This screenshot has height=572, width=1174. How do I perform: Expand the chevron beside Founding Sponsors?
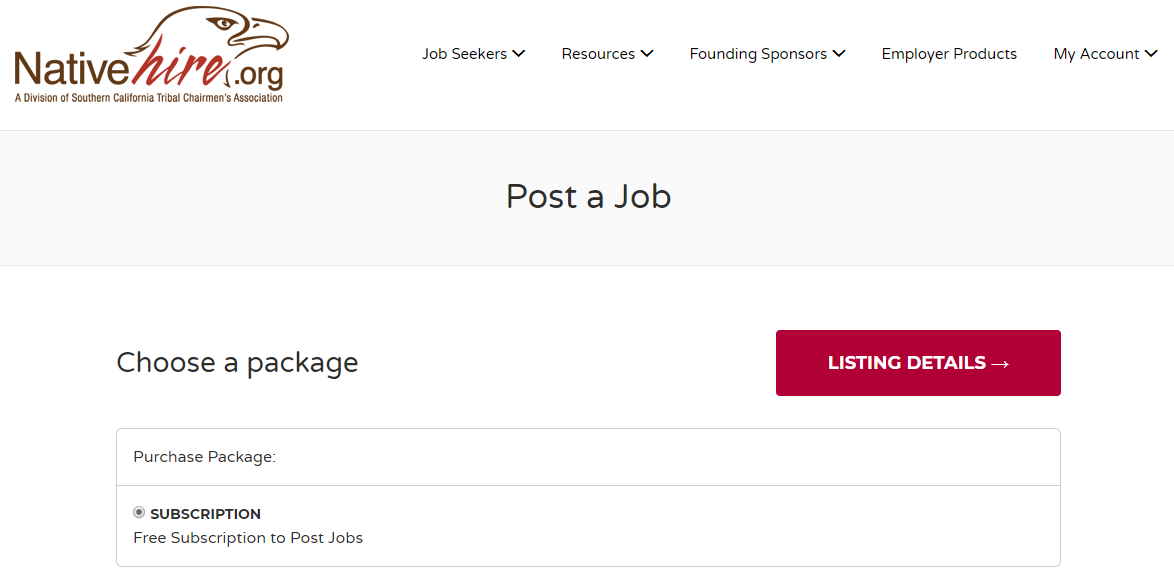pyautogui.click(x=839, y=54)
